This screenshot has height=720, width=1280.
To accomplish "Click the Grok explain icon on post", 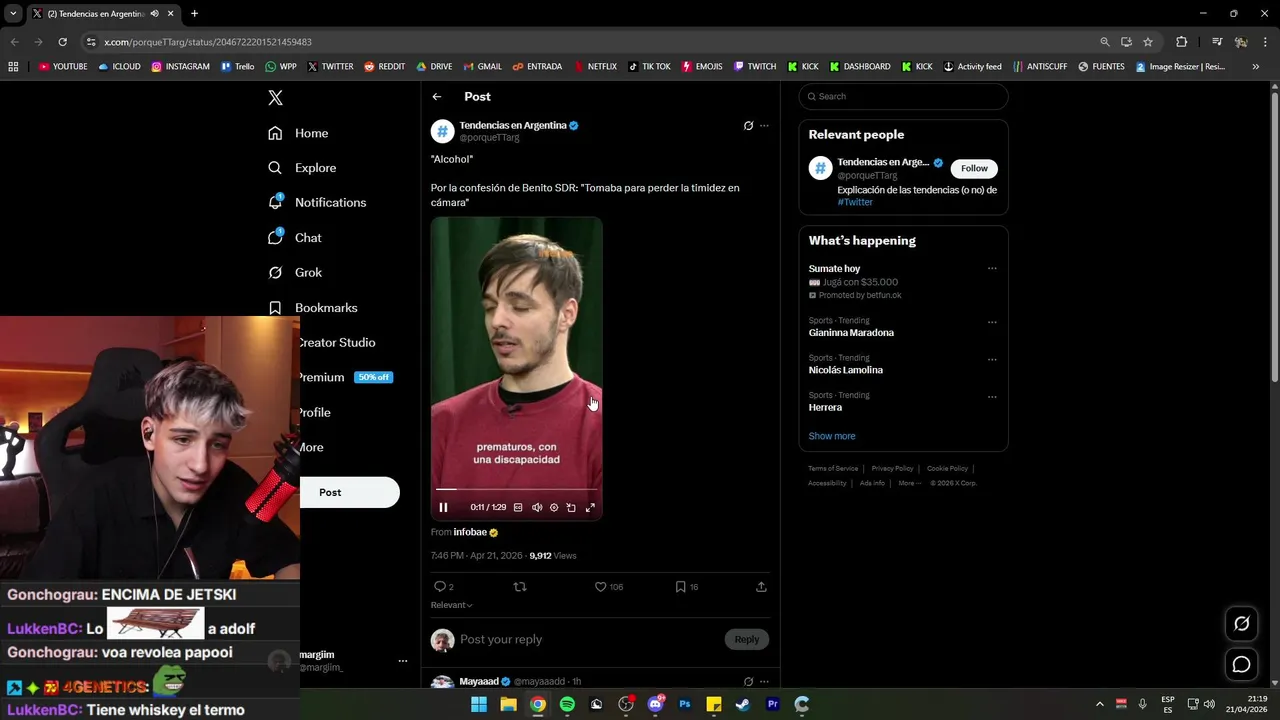I will 748,126.
